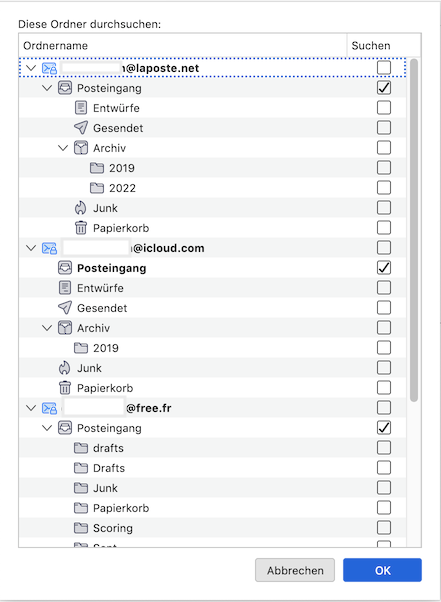Uncheck Posteingang search box for laposte.net
This screenshot has width=441, height=602.
pos(384,88)
